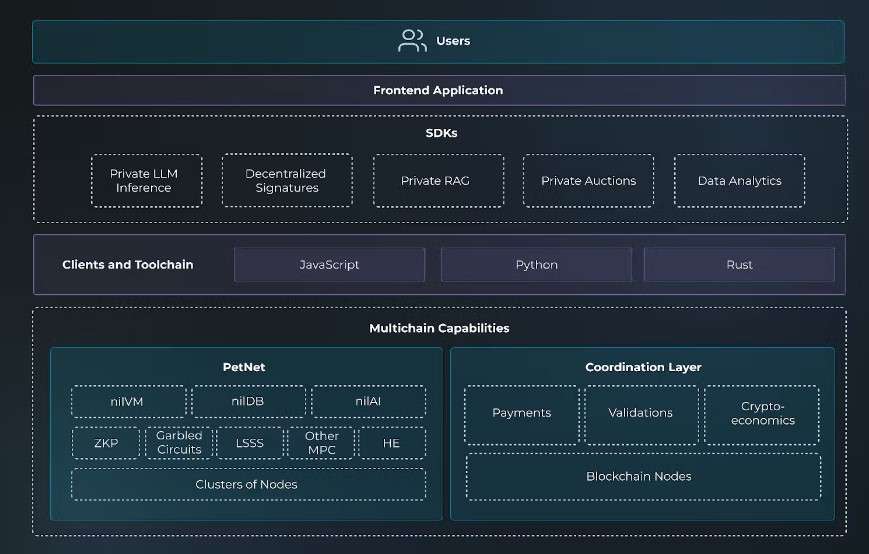Image resolution: width=869 pixels, height=554 pixels.
Task: Click the Clients and Toolchain label
Action: pos(127,265)
